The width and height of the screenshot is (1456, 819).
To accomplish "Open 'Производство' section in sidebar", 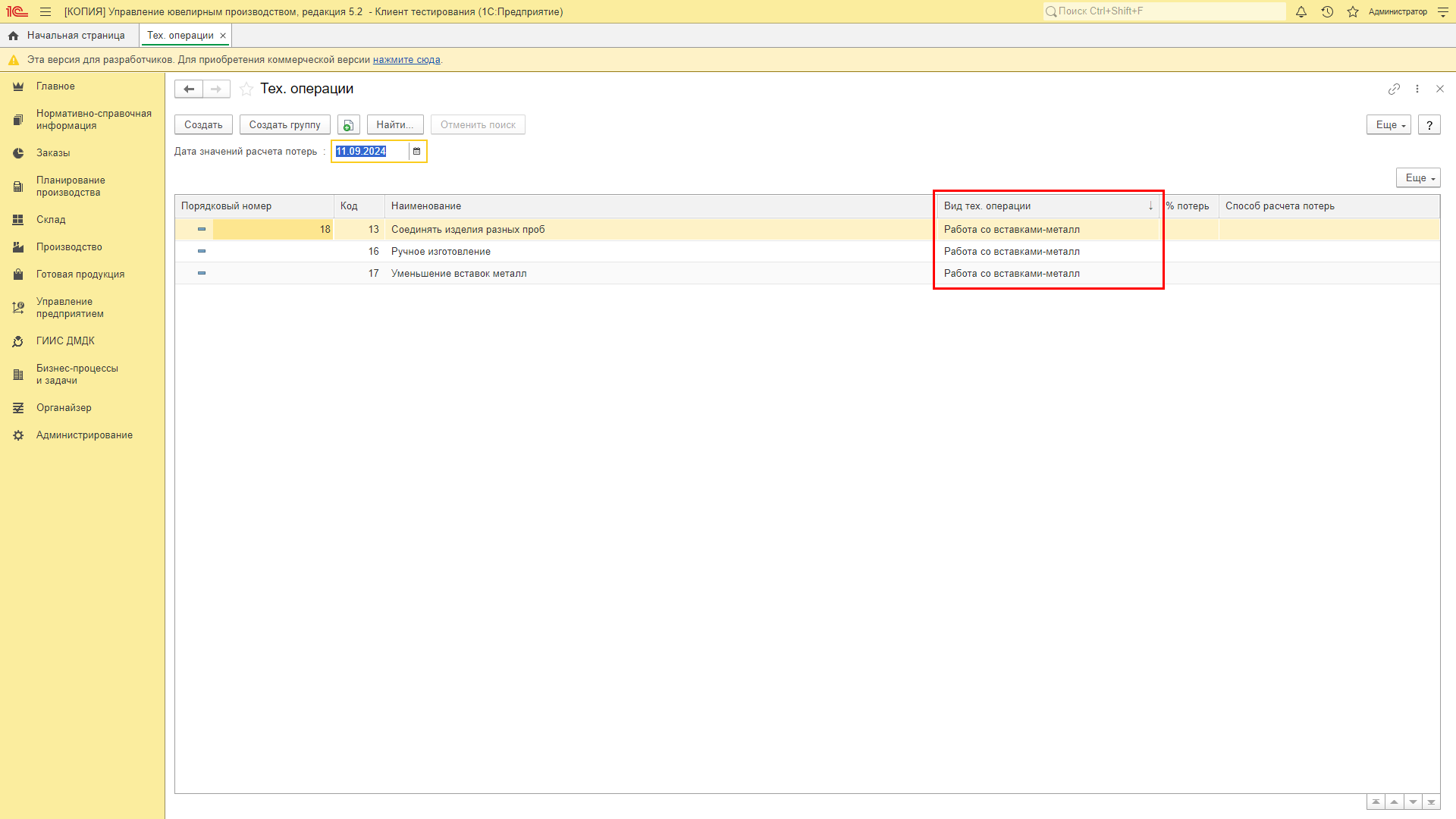I will 70,246.
